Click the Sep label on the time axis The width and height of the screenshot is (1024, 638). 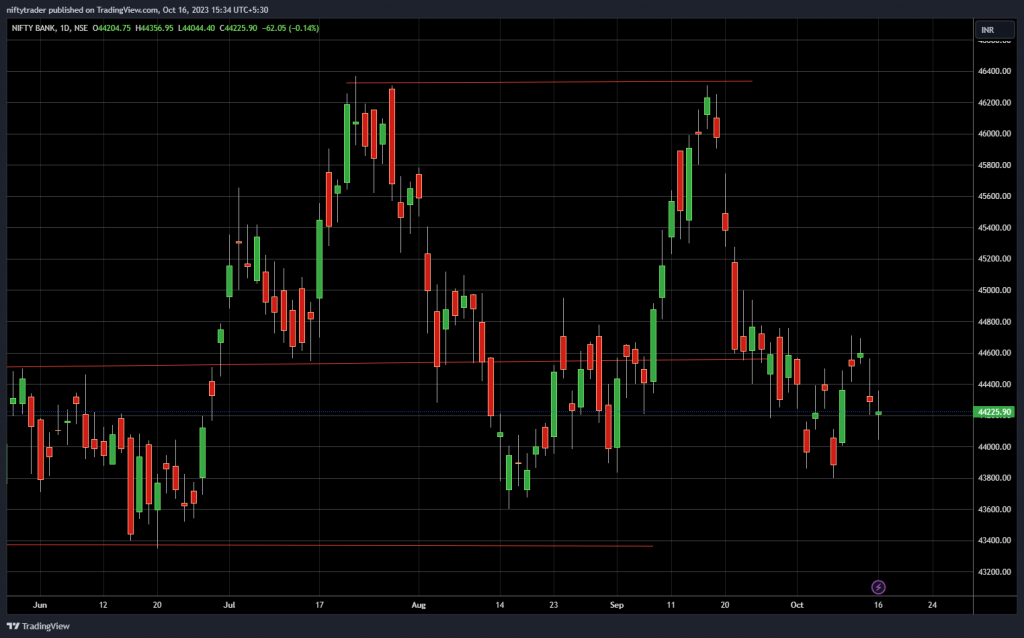pos(616,605)
